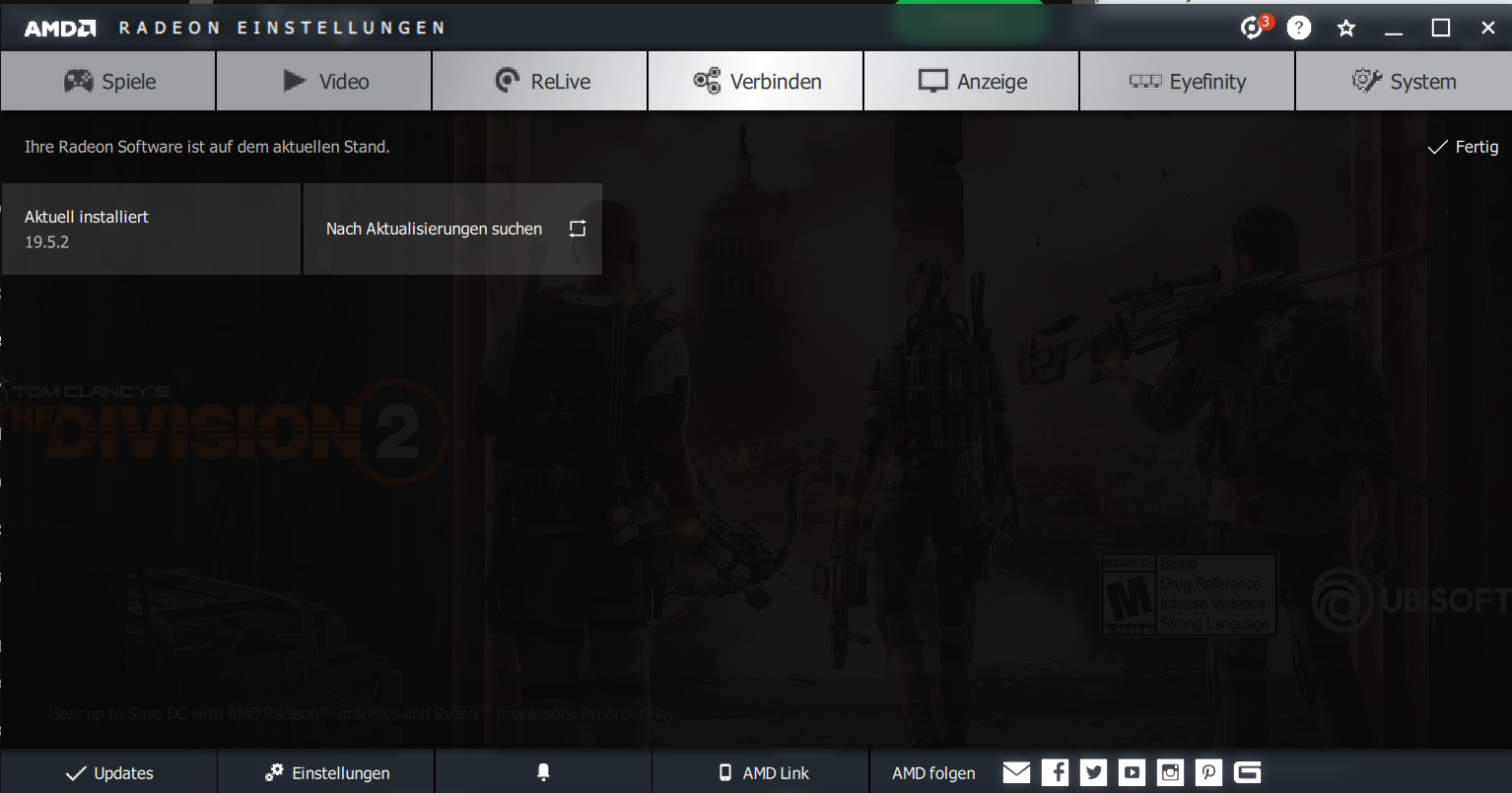
Task: Click the AMD logo in title bar
Action: 60,28
